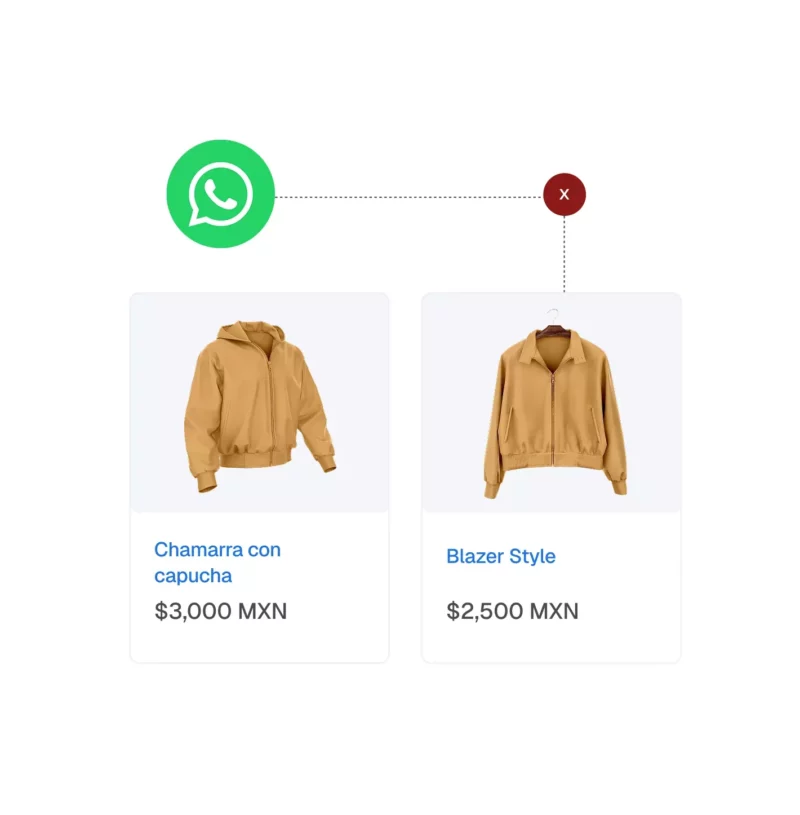
Task: Click the horizontal dotted connector line
Action: [x=409, y=197]
